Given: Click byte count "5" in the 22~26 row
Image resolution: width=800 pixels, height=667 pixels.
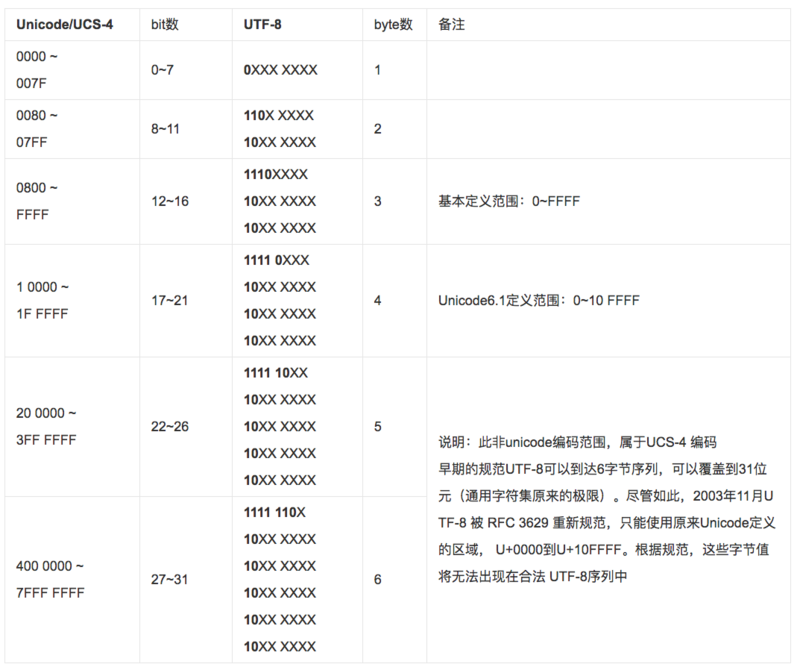Looking at the screenshot, I should pos(378,426).
